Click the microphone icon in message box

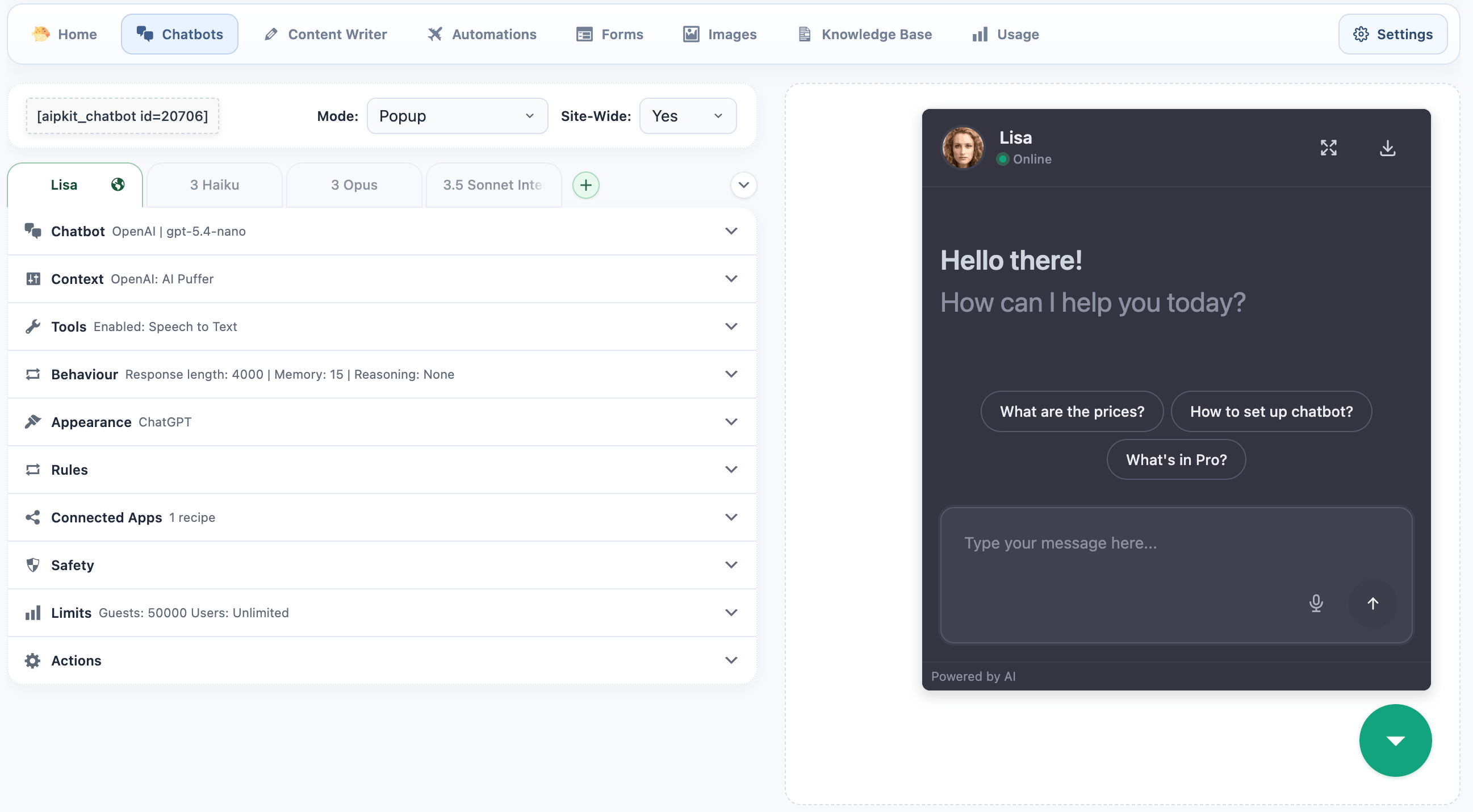1316,603
